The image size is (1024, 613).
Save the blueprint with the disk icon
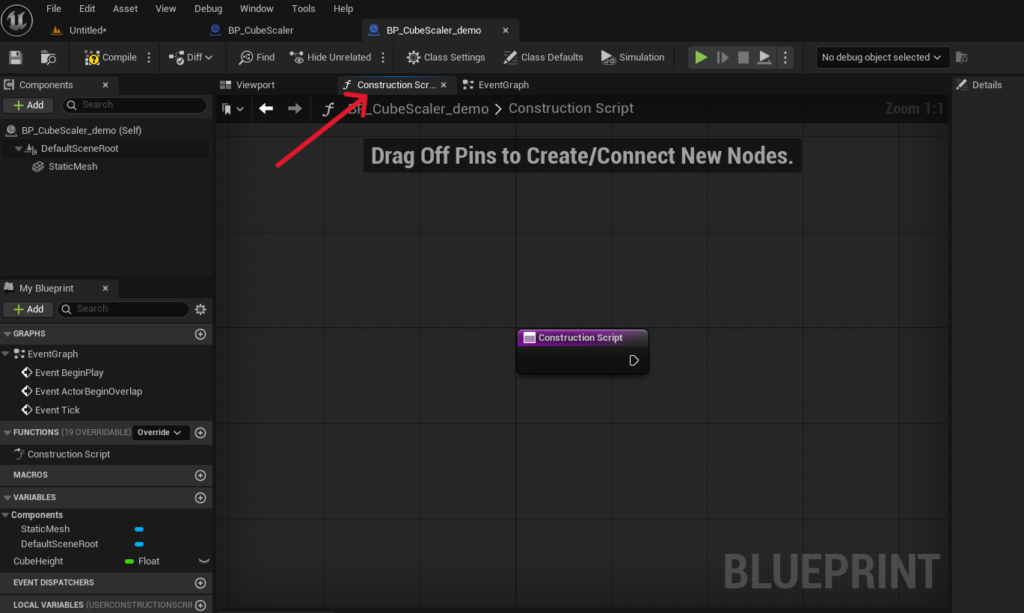16,57
